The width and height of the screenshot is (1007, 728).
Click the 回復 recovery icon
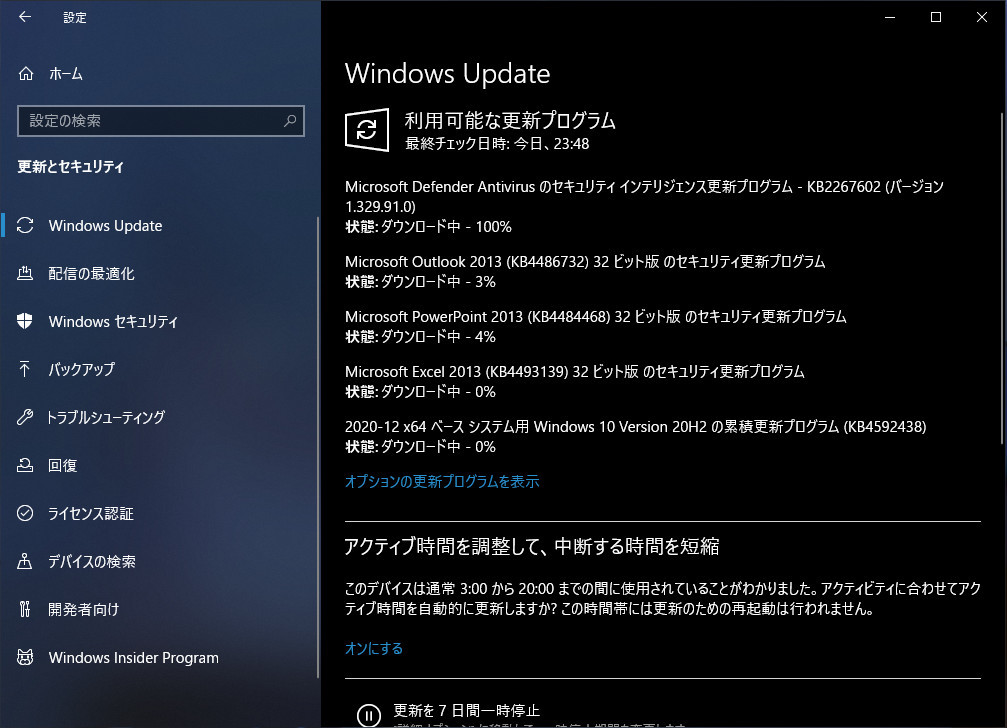(25, 465)
